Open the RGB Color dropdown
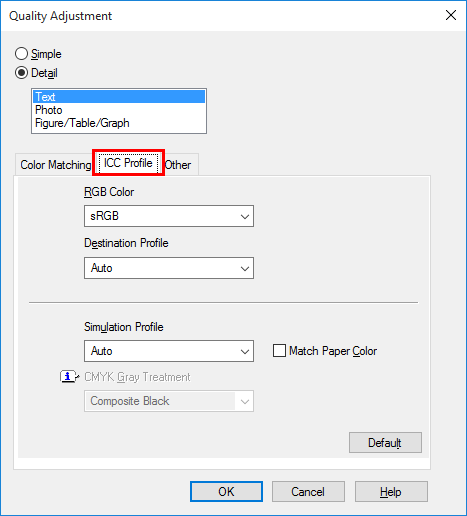 click(x=245, y=216)
